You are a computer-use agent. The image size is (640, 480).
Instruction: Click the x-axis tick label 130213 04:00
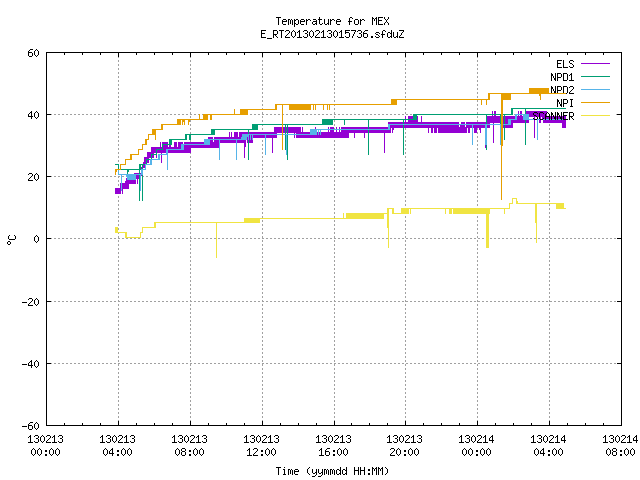point(118,446)
